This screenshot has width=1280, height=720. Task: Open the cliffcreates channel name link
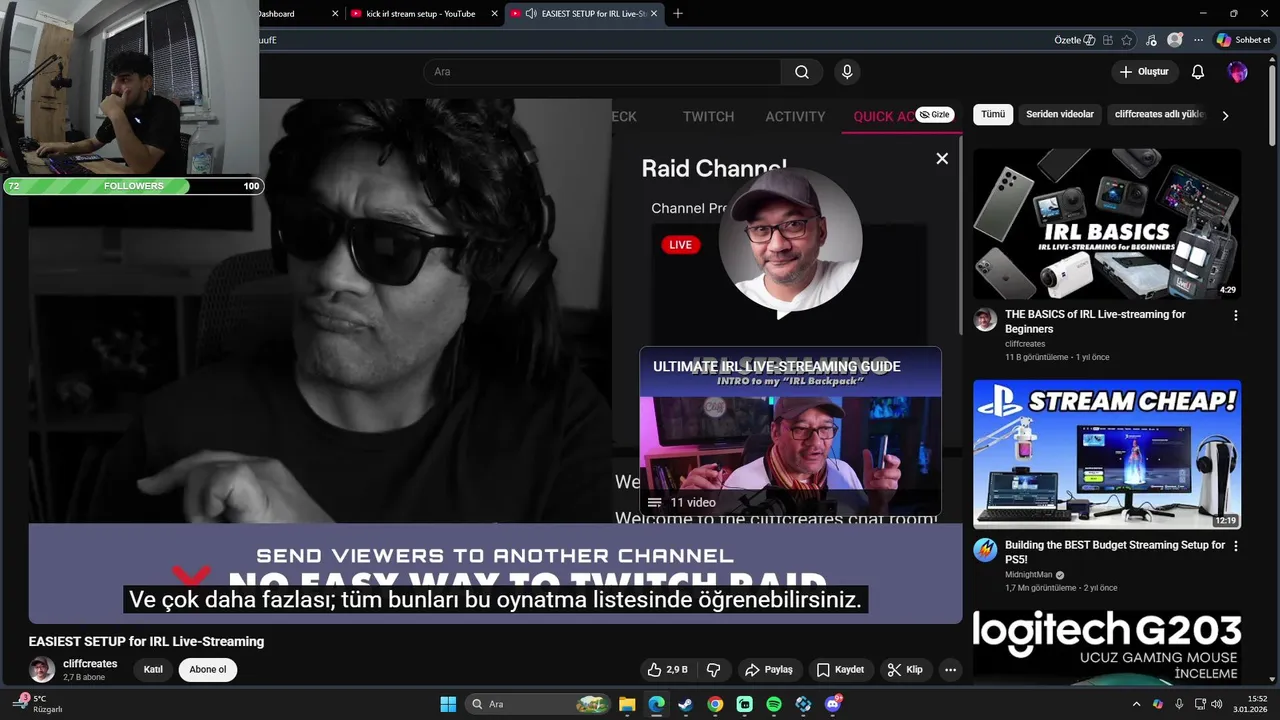pyautogui.click(x=90, y=663)
